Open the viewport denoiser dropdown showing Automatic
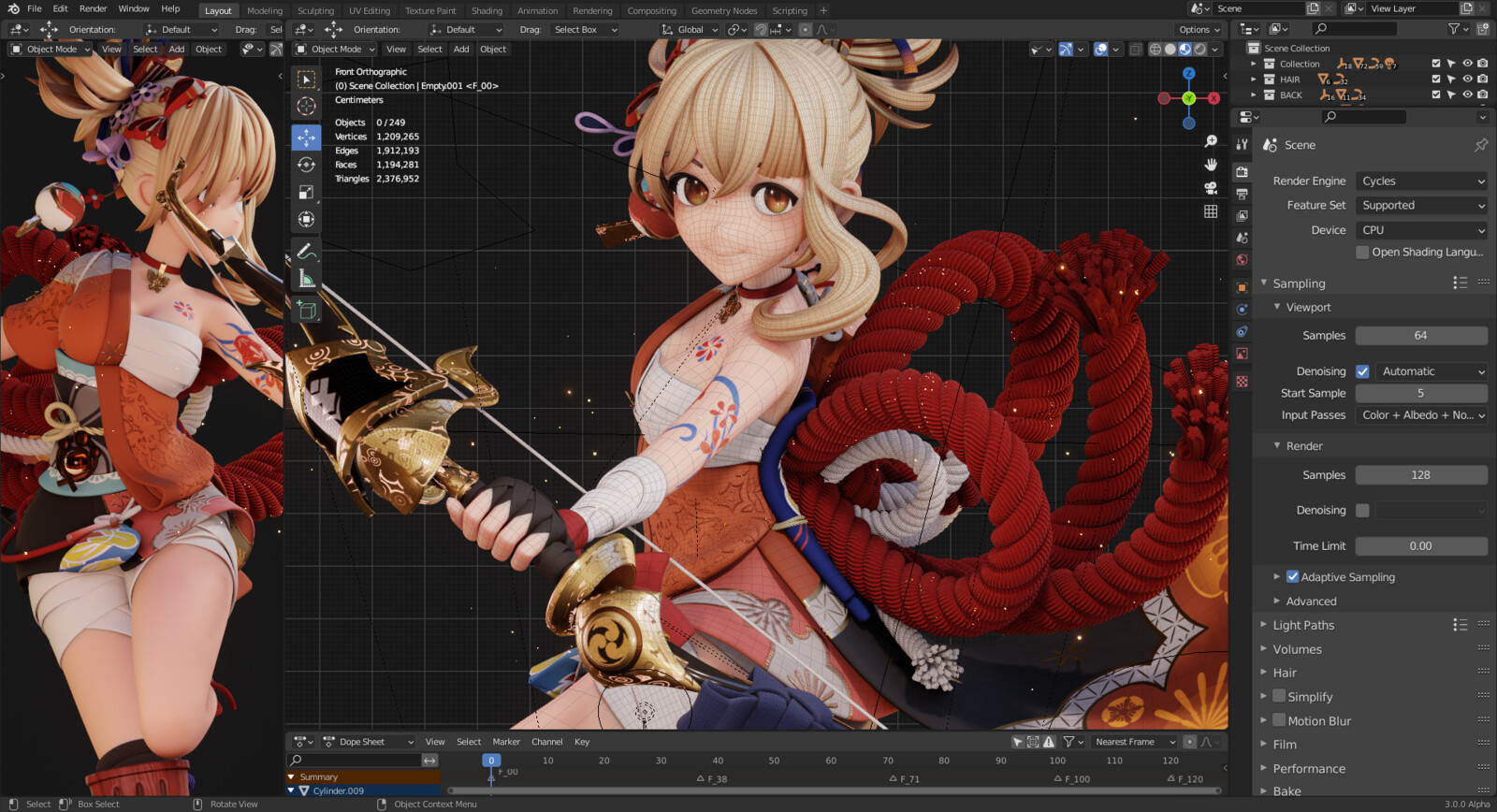Screen dimensions: 1497x812 click(x=1432, y=371)
